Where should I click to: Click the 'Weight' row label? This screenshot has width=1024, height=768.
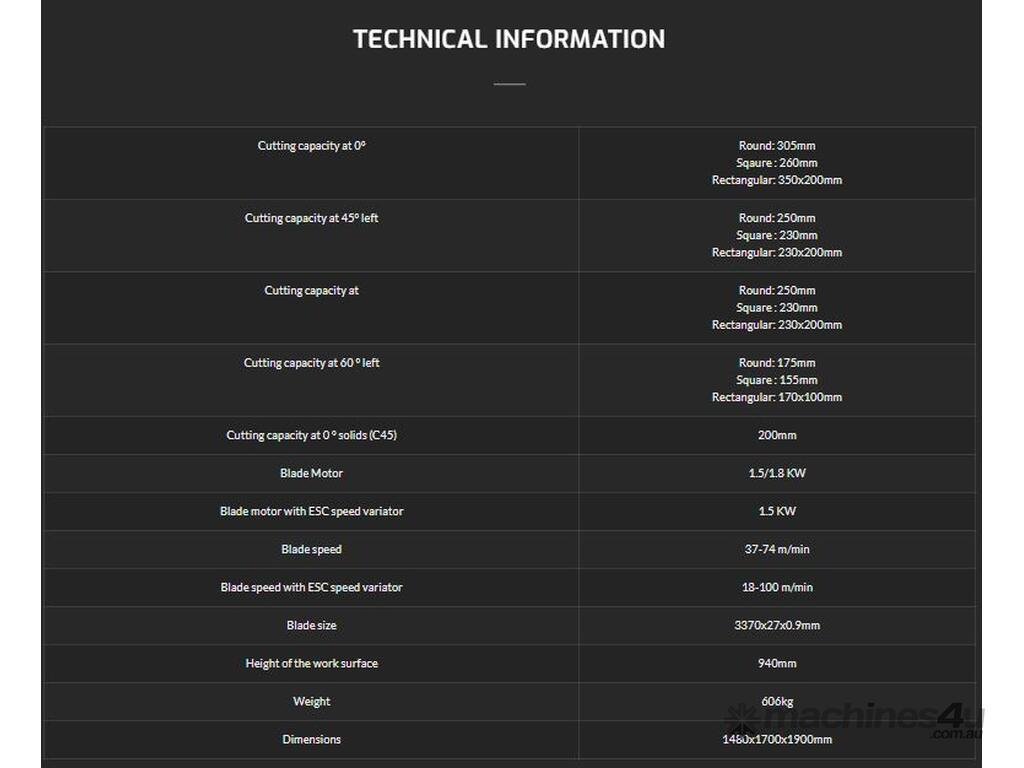[x=312, y=701]
